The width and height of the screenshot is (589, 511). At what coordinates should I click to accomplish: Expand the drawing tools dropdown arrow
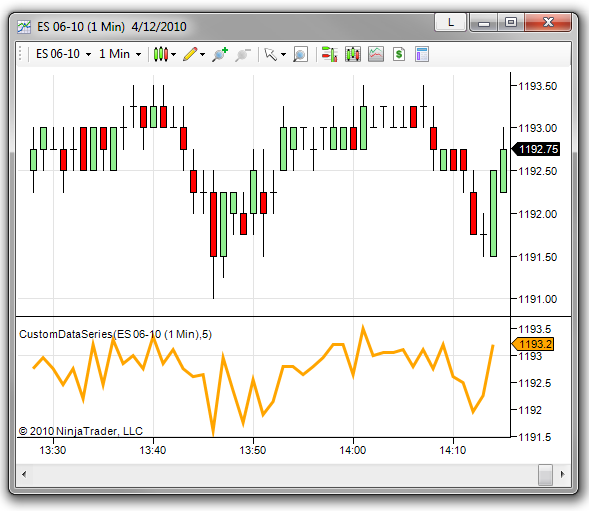203,54
